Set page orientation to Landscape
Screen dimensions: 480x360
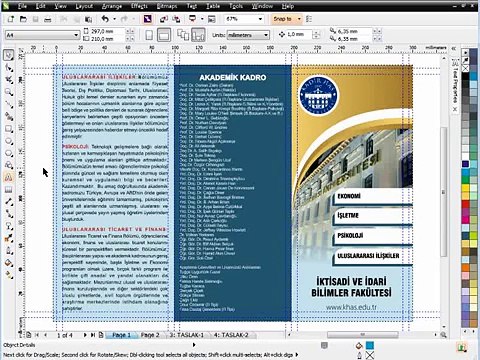tap(164, 35)
